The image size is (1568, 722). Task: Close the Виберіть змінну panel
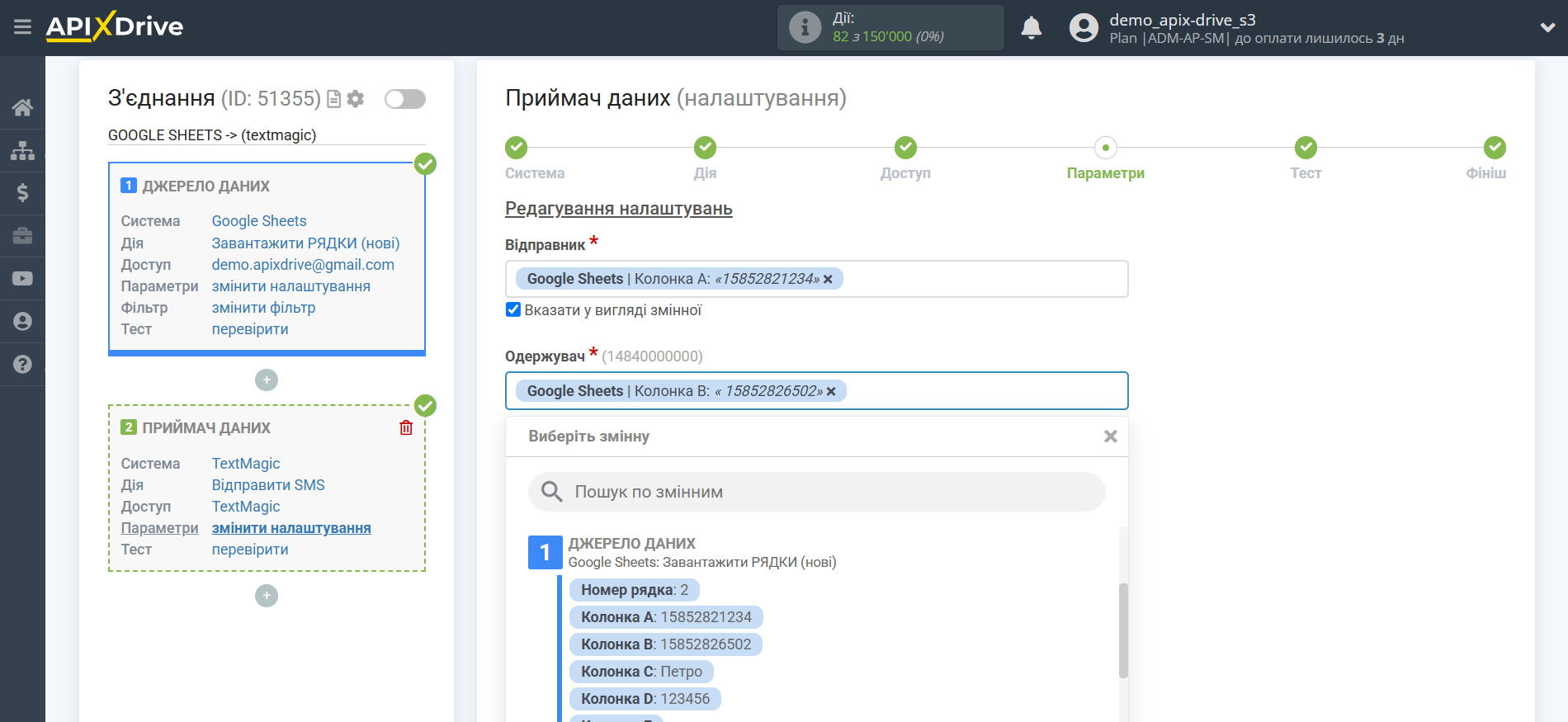[x=1111, y=437]
